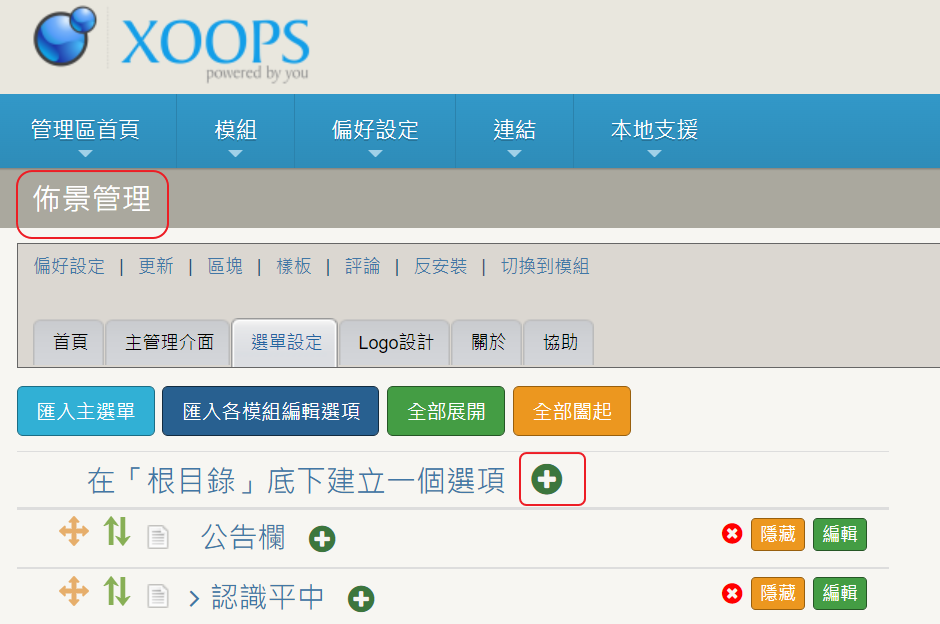Switch to the Logo設計 tab

pyautogui.click(x=395, y=343)
